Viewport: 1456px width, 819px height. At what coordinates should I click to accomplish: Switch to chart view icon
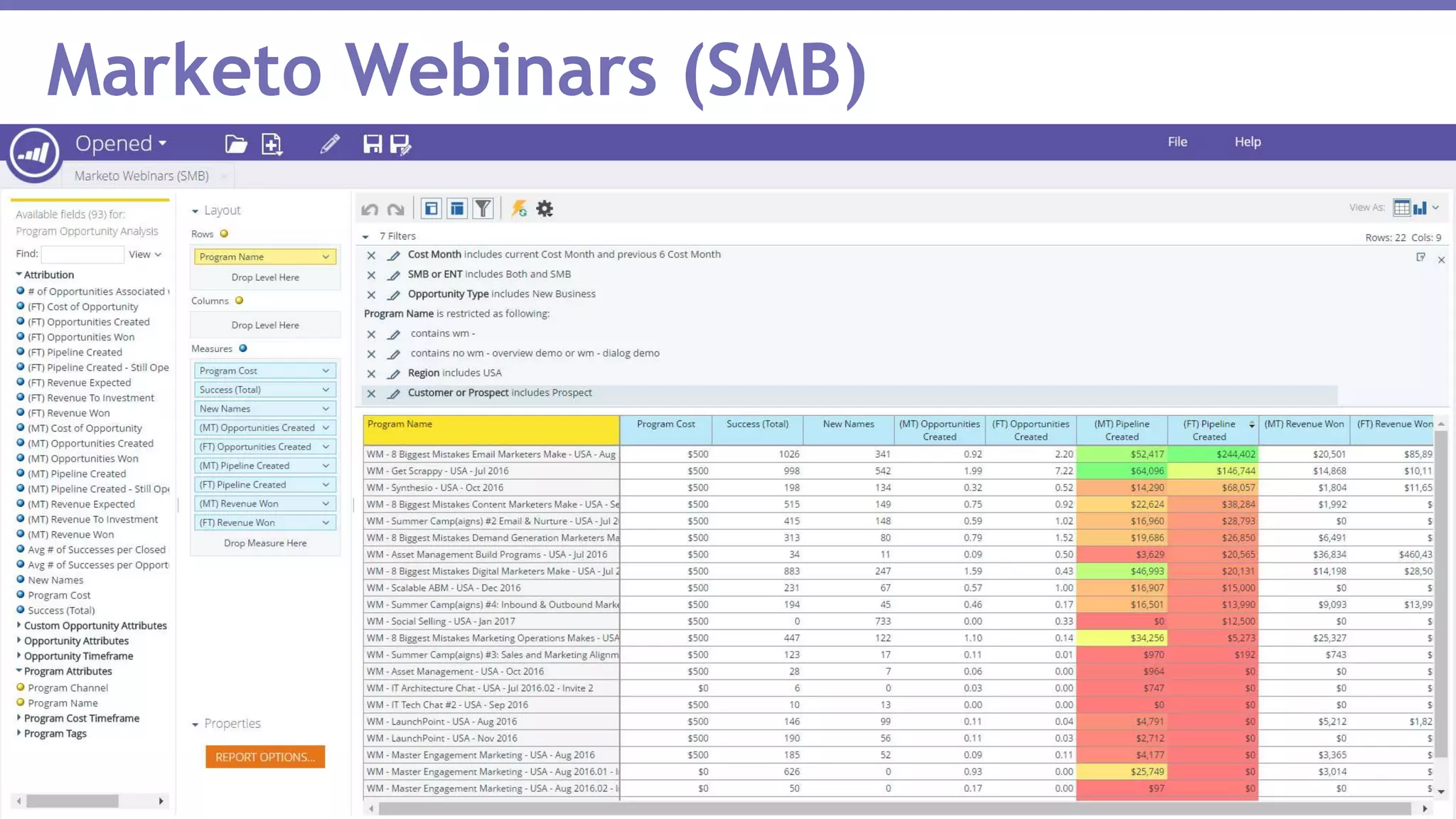[1420, 208]
